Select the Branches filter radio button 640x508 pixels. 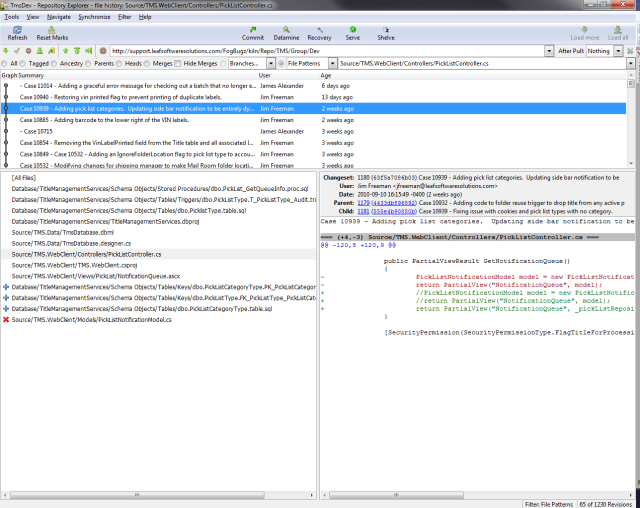[223, 64]
